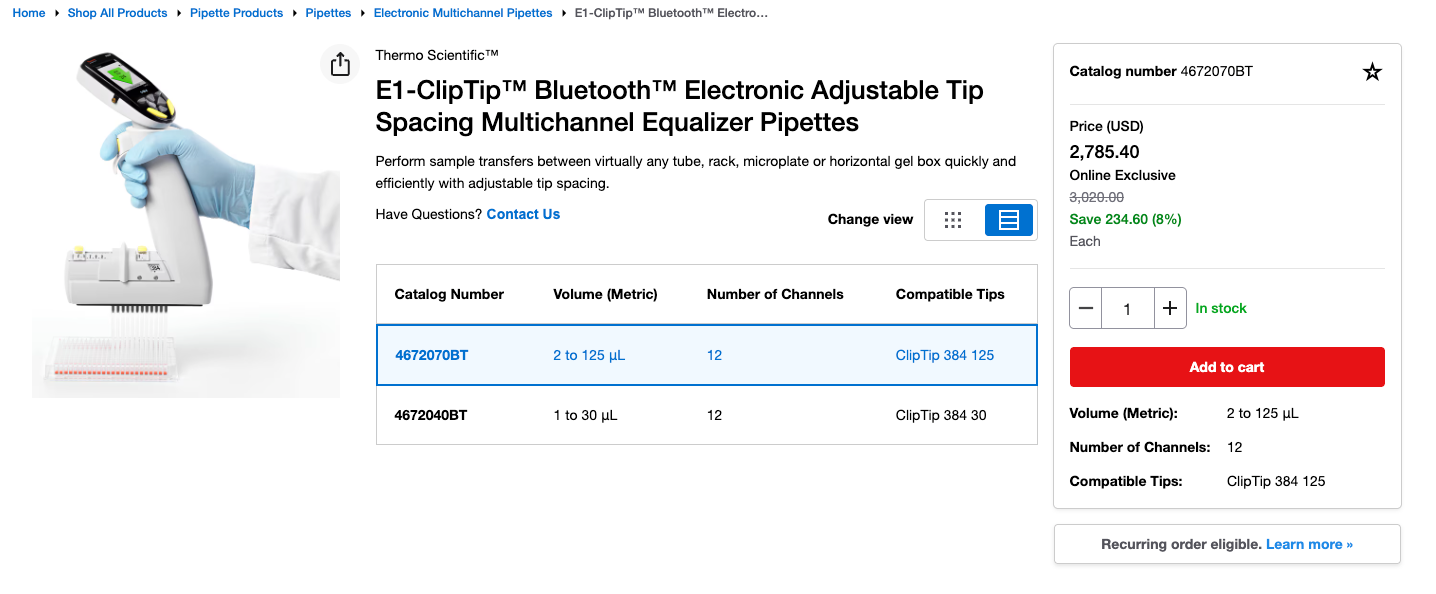This screenshot has width=1436, height=594.
Task: Click the price 2,785.40
Action: click(x=1104, y=152)
